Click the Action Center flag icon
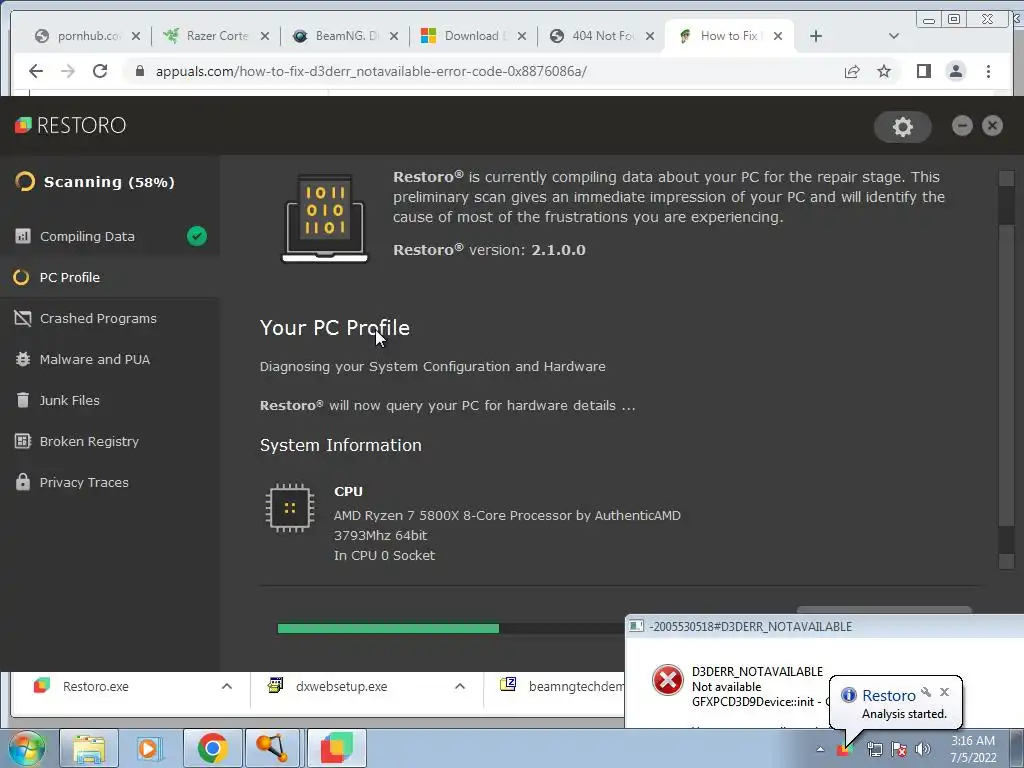 (x=899, y=750)
